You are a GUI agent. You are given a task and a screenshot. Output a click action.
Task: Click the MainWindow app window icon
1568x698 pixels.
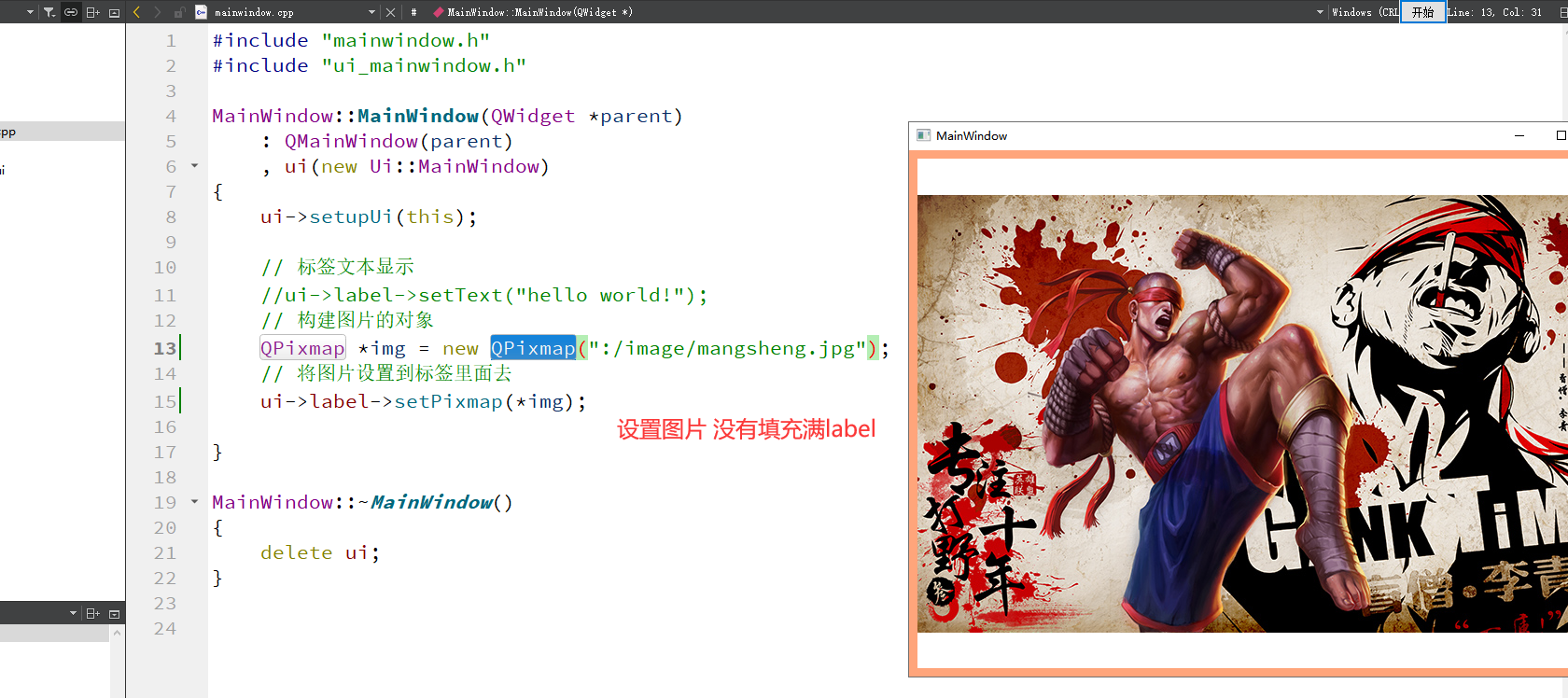(923, 135)
